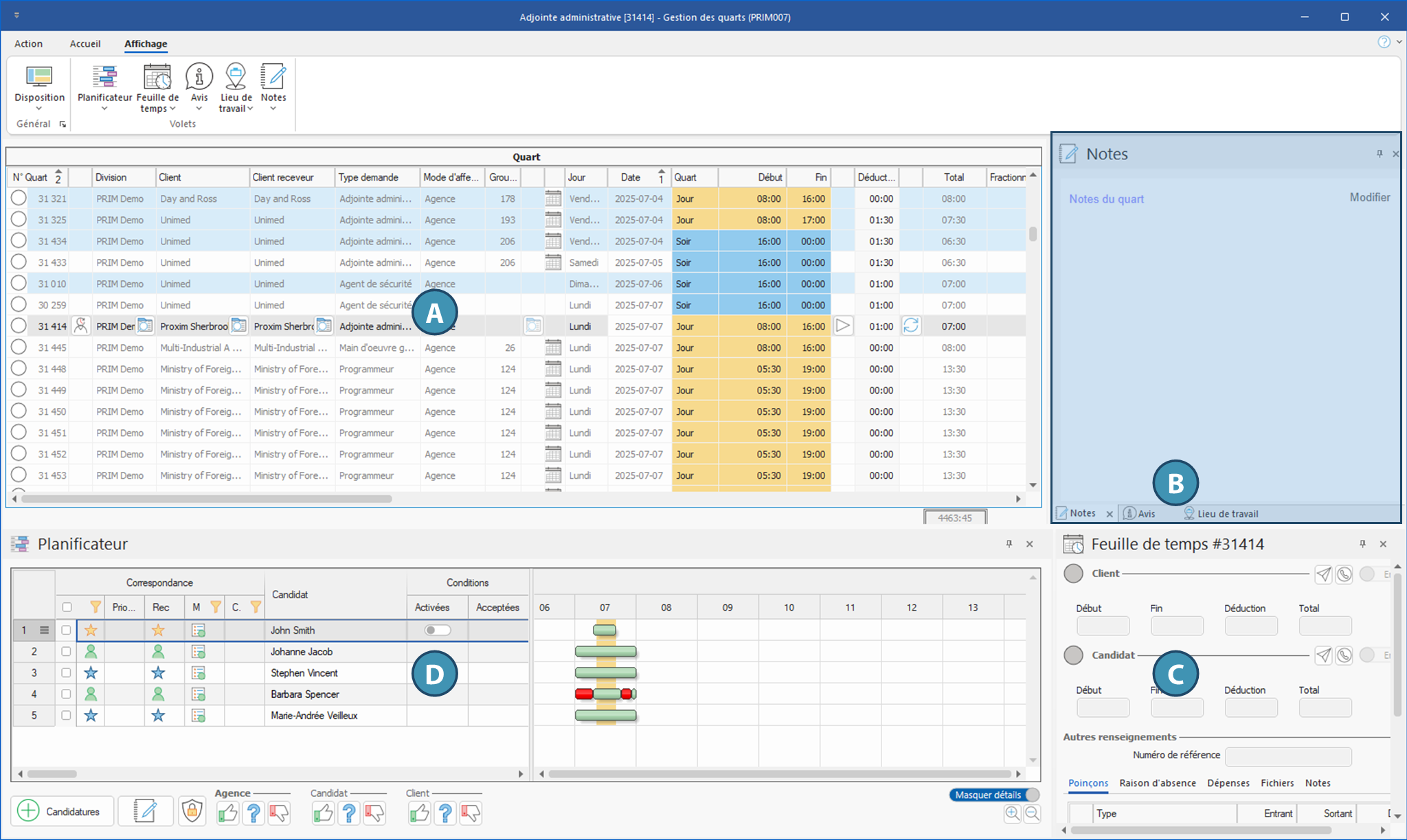Switch to the Raison d'absence tab
This screenshot has width=1407, height=840.
coord(1157,783)
